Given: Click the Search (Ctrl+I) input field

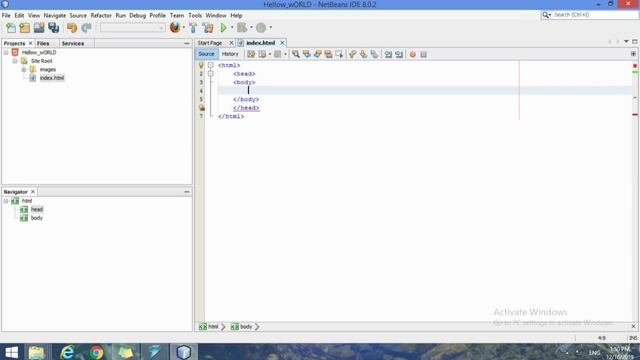Looking at the screenshot, I should (x=594, y=15).
